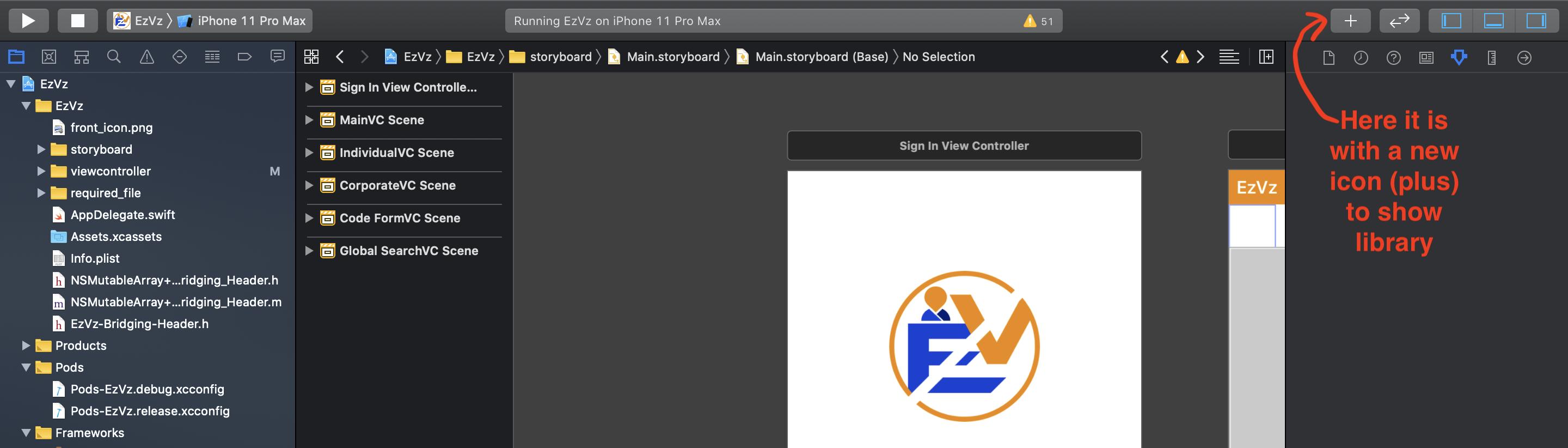
Task: Toggle the right inspectors panel
Action: click(x=1536, y=21)
